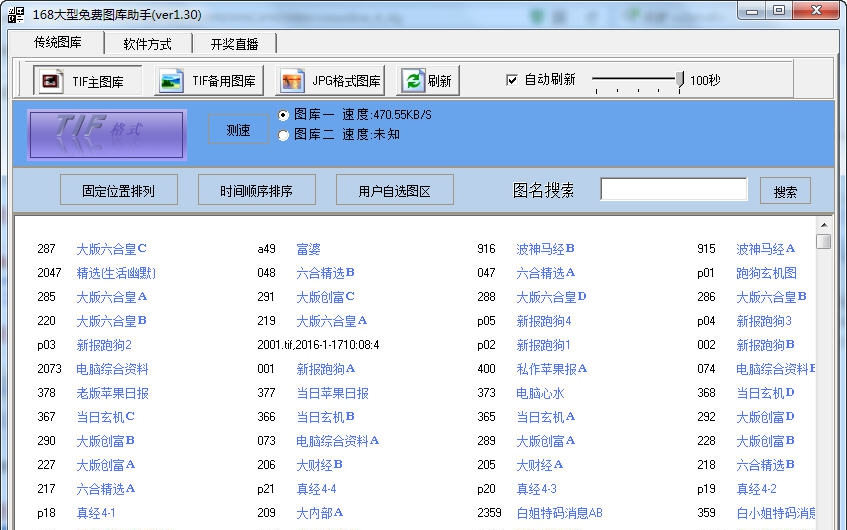Open the 精选(生活幽默) link

[x=116, y=273]
